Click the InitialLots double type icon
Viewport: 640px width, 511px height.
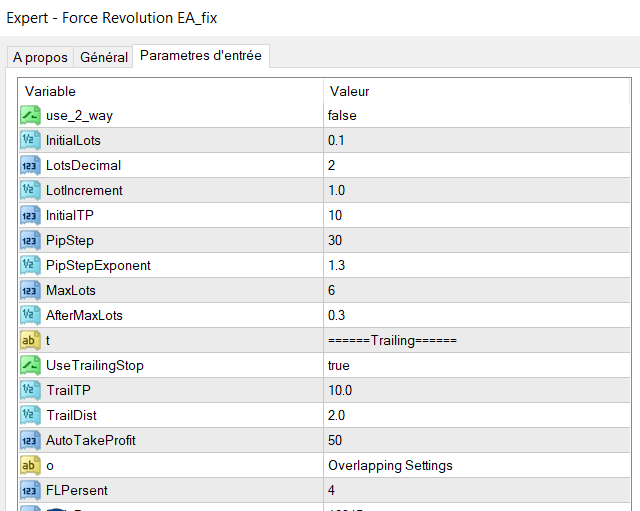pos(29,140)
